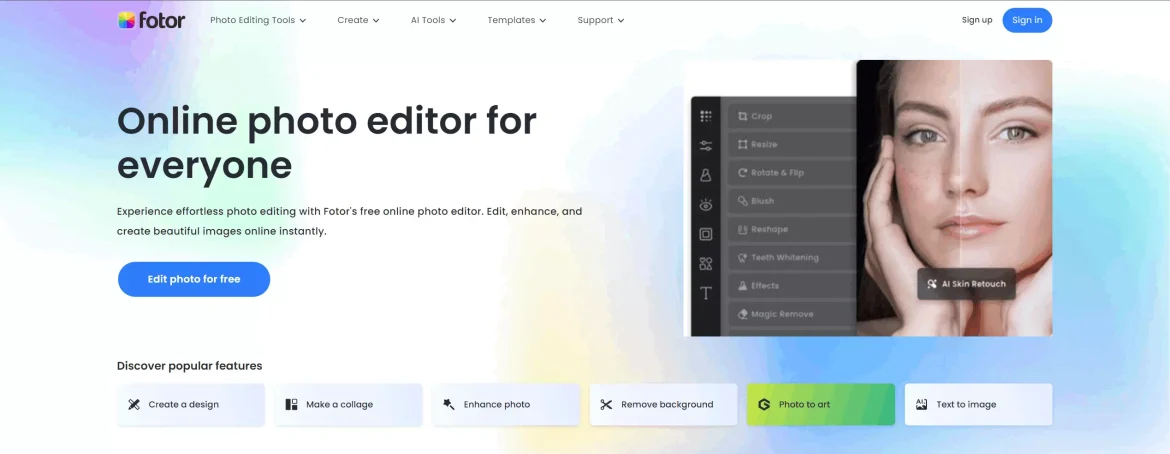Choose Reshape in editor panel

[x=792, y=229]
